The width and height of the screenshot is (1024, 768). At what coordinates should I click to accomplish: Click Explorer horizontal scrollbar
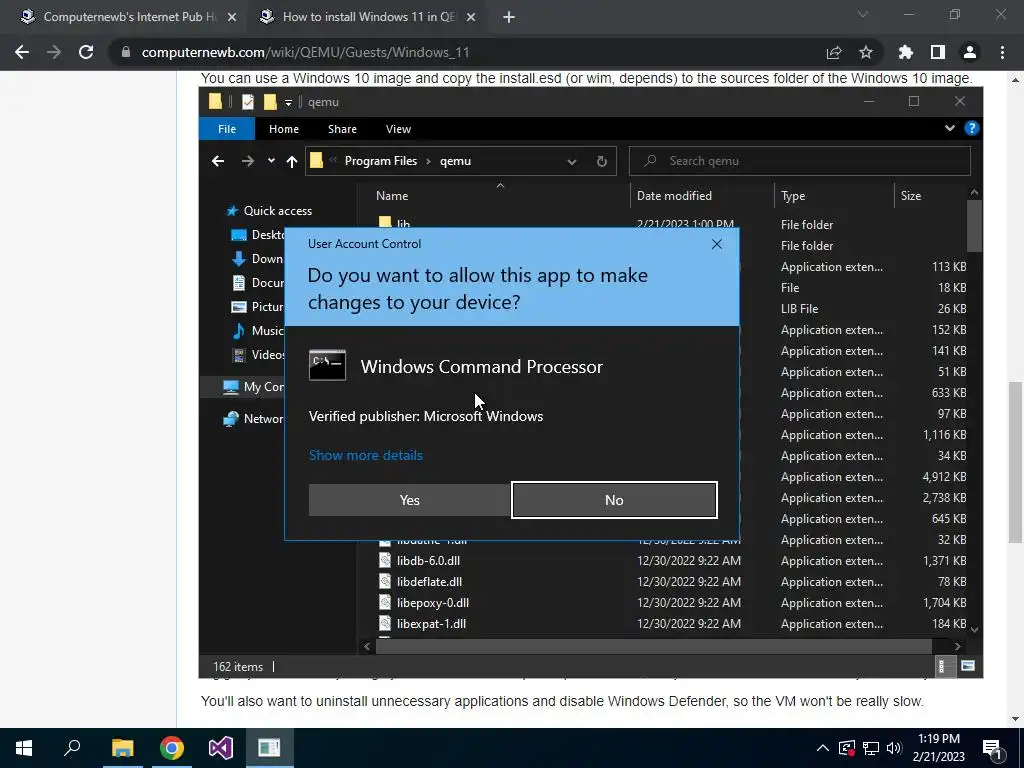[x=654, y=646]
